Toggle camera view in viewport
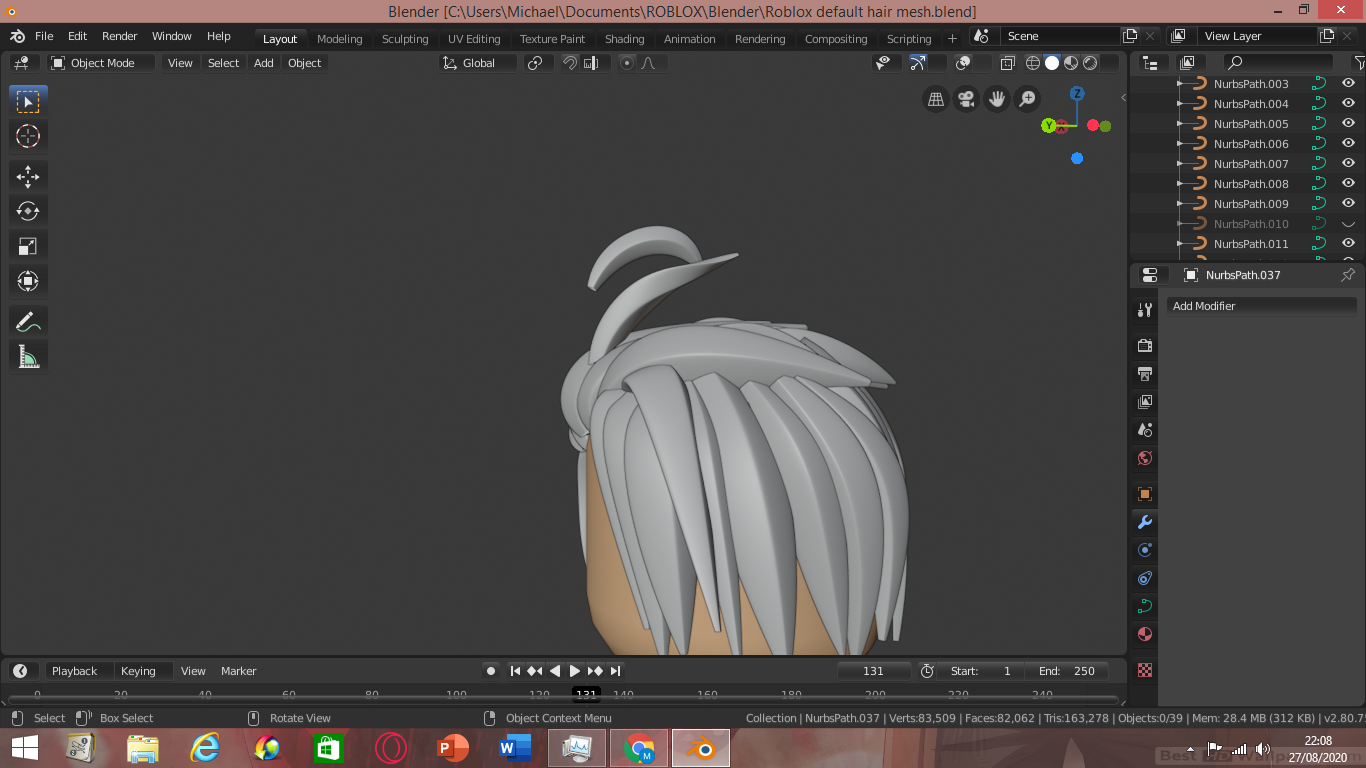The width and height of the screenshot is (1366, 768). 966,99
